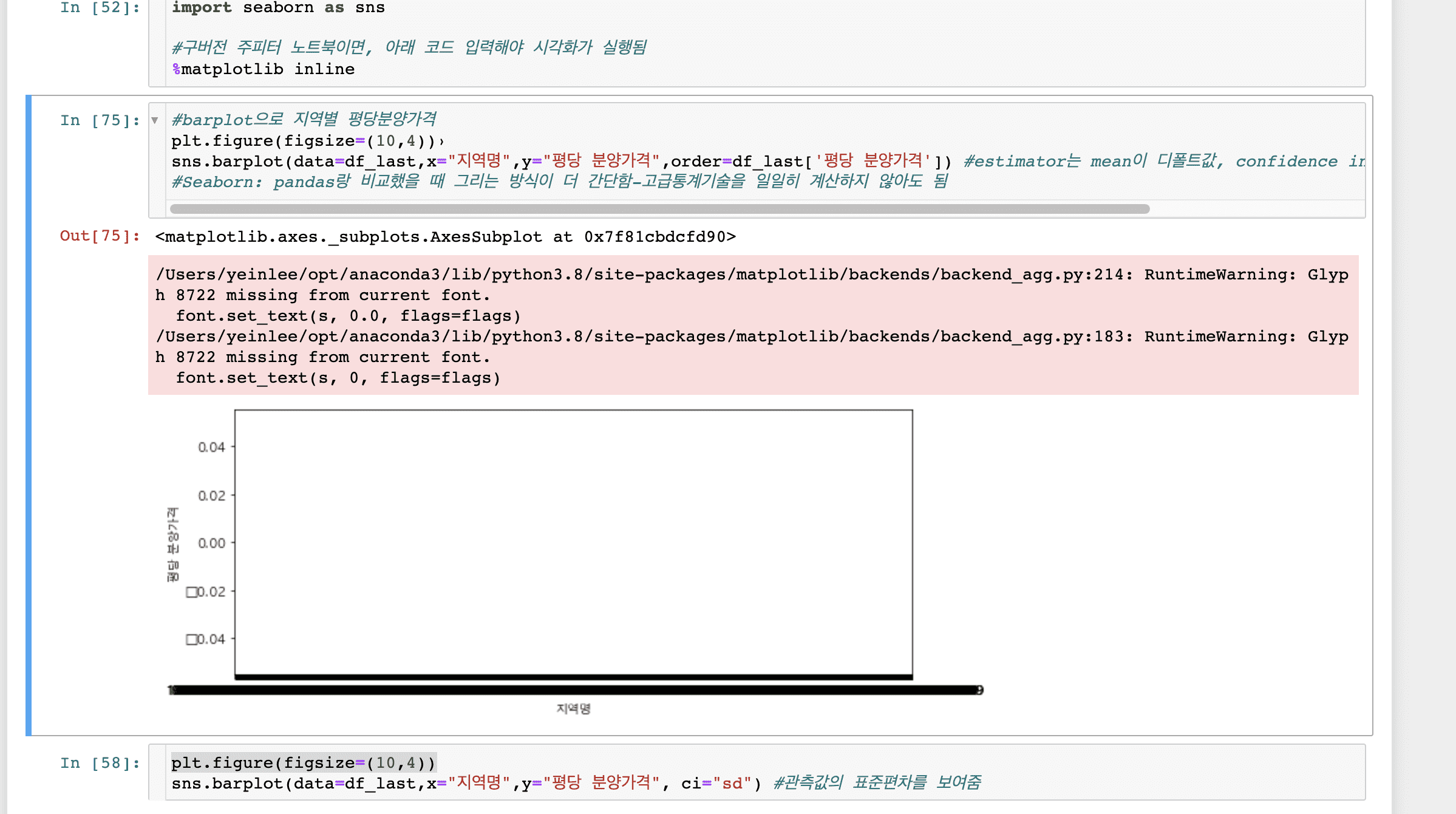
Task: Place cursor in 'import seaborn as sns' line
Action: (278, 8)
